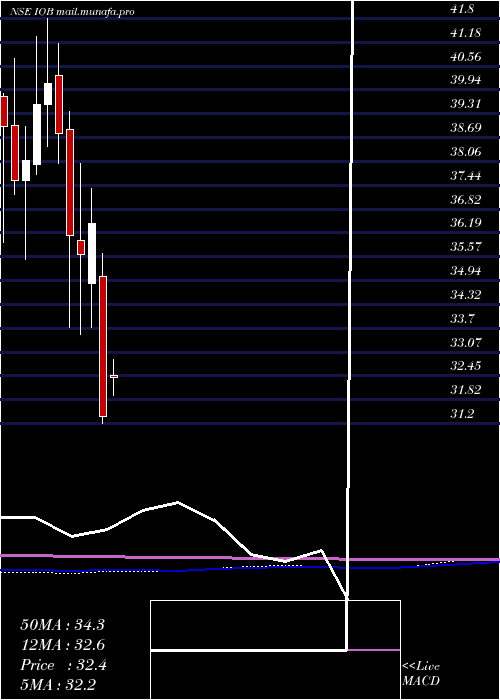Click the 32.45 price axis label
This screenshot has width=500, height=700.
tap(466, 366)
